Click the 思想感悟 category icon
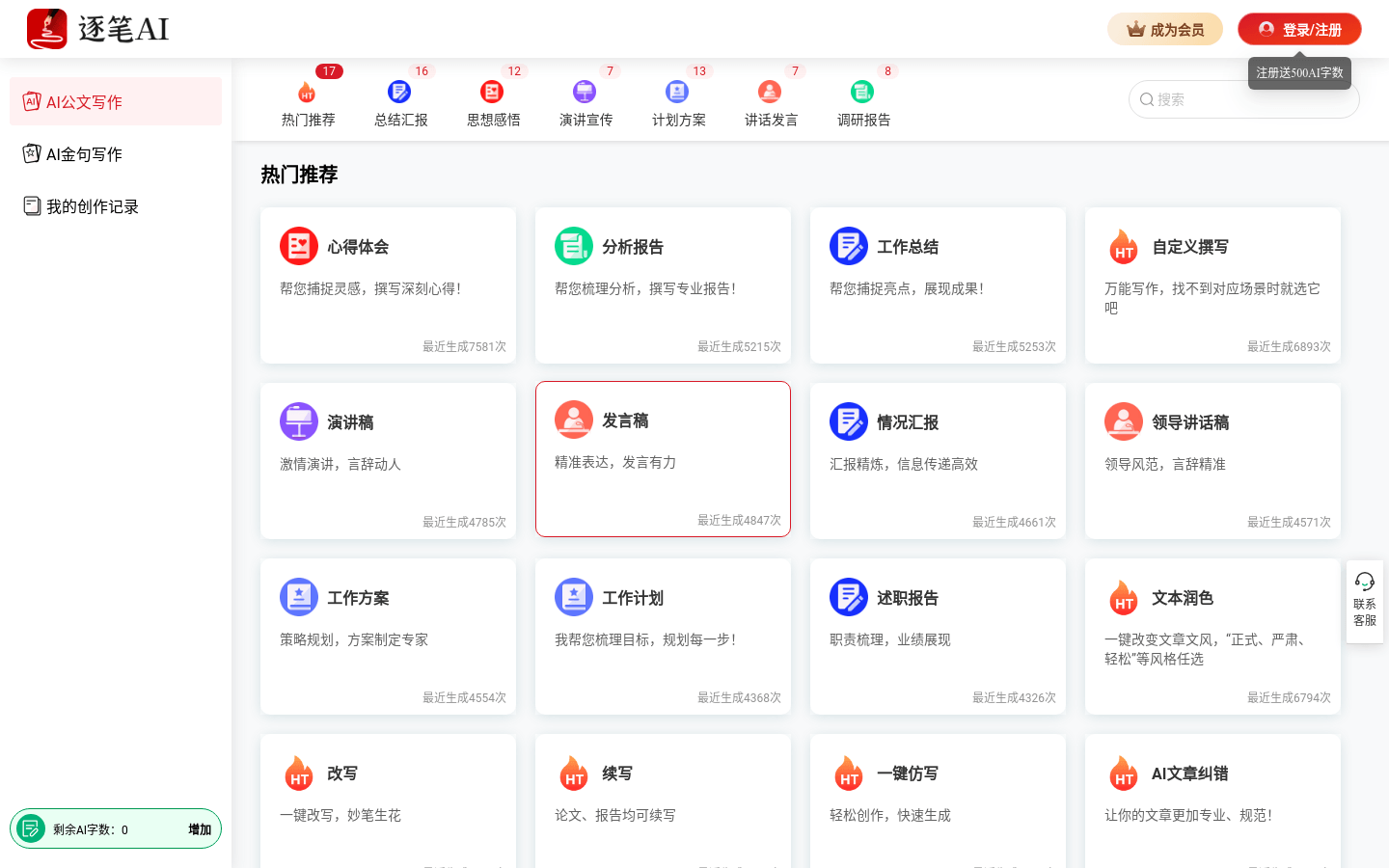Screen dimensions: 1389x868 point(492,92)
